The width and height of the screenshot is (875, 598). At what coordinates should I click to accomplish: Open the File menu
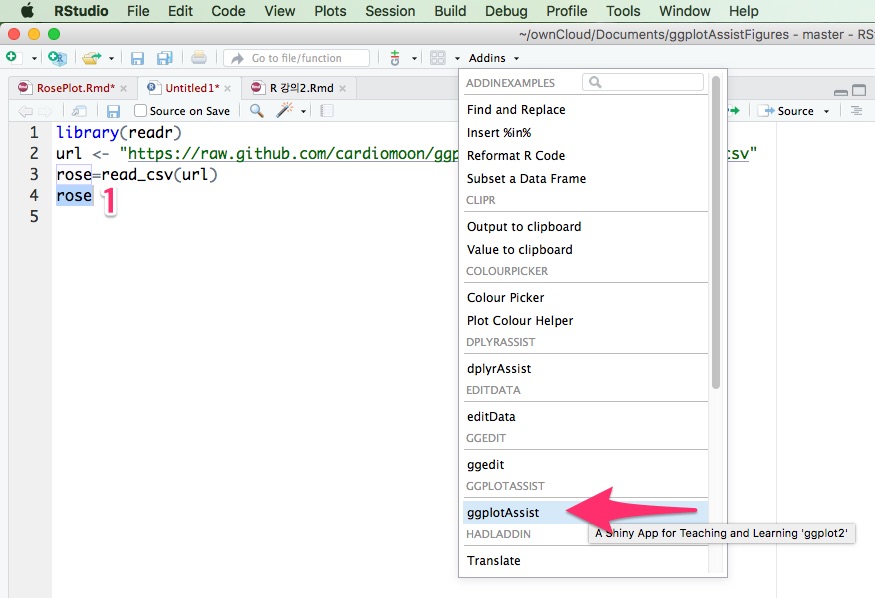point(138,11)
